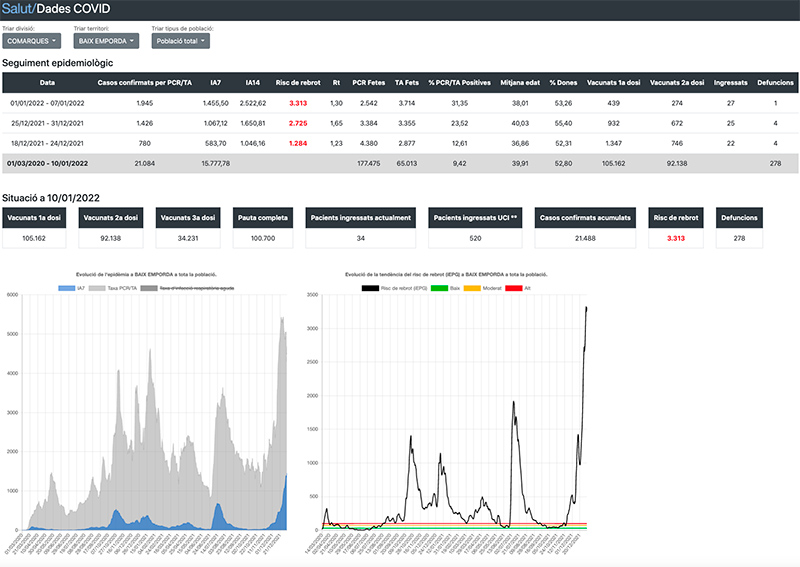The width and height of the screenshot is (800, 567).
Task: Click the Pauta completa card header
Action: point(263,218)
